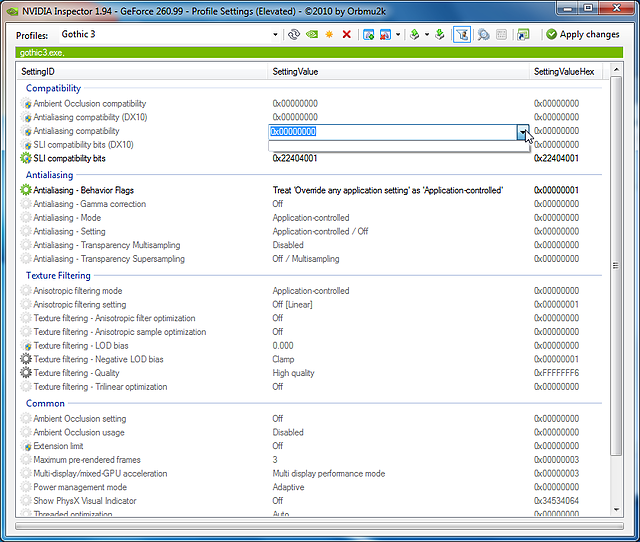The image size is (640, 542).
Task: Import a profile using the toolbar icon
Action: pos(439,34)
